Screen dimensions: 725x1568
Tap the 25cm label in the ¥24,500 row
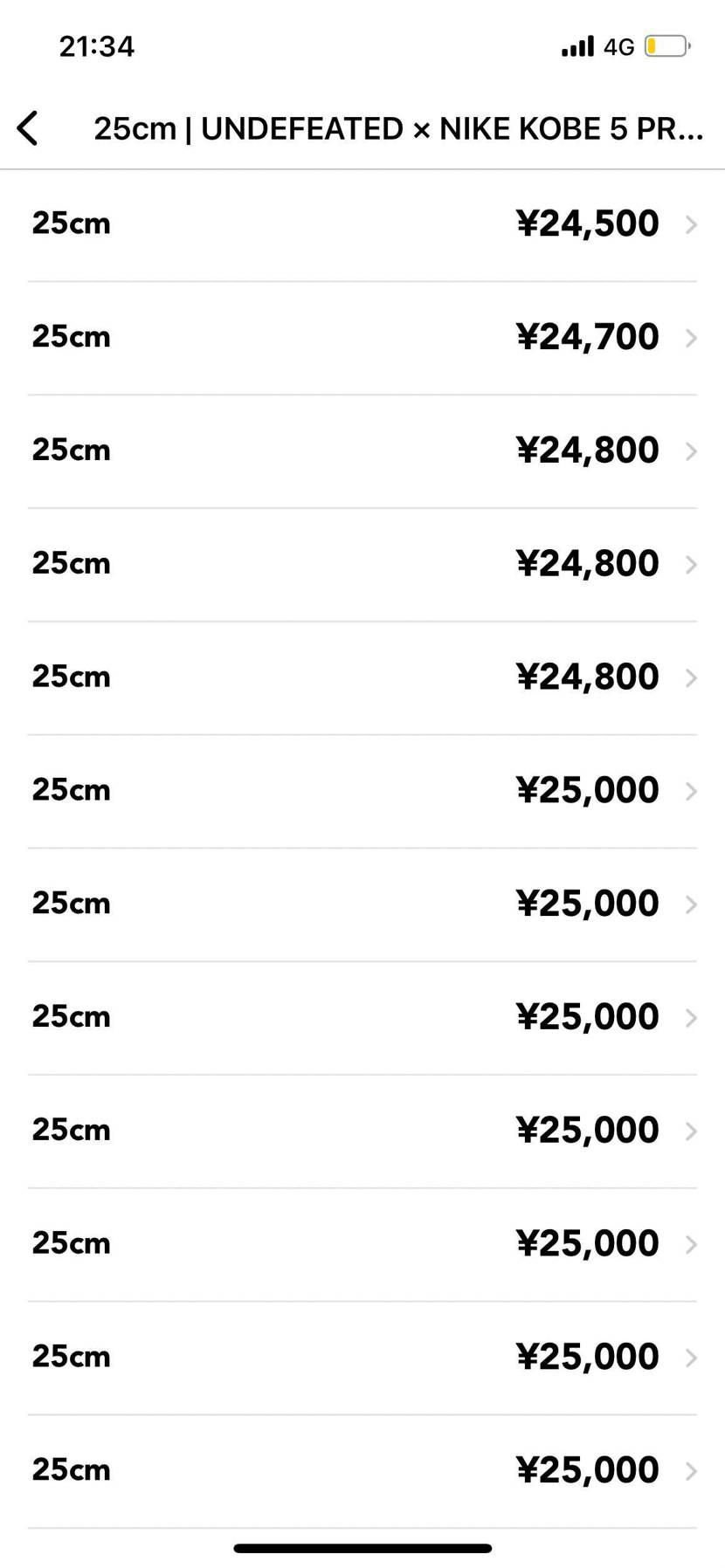coord(72,224)
